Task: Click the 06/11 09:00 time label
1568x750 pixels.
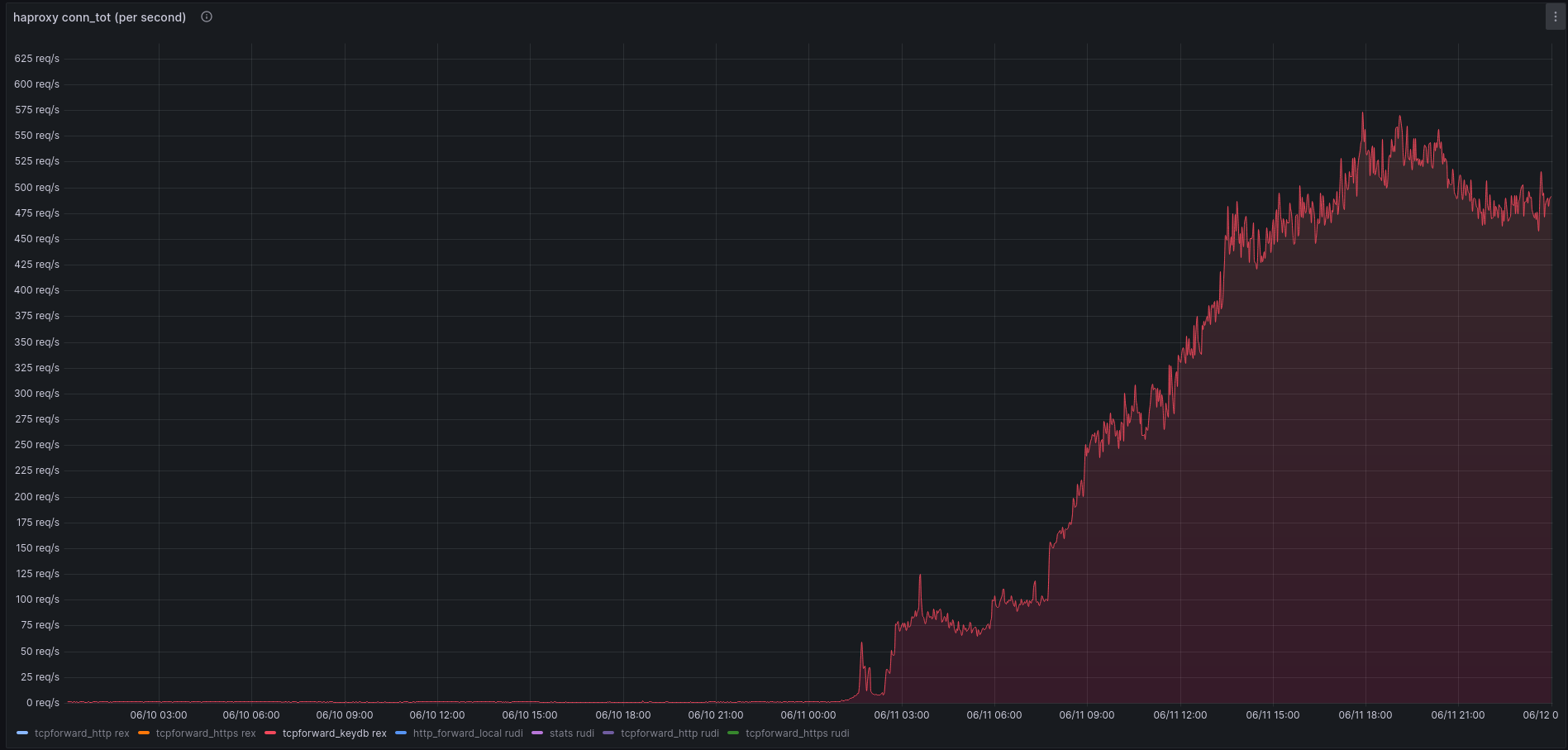Action: [x=1087, y=715]
